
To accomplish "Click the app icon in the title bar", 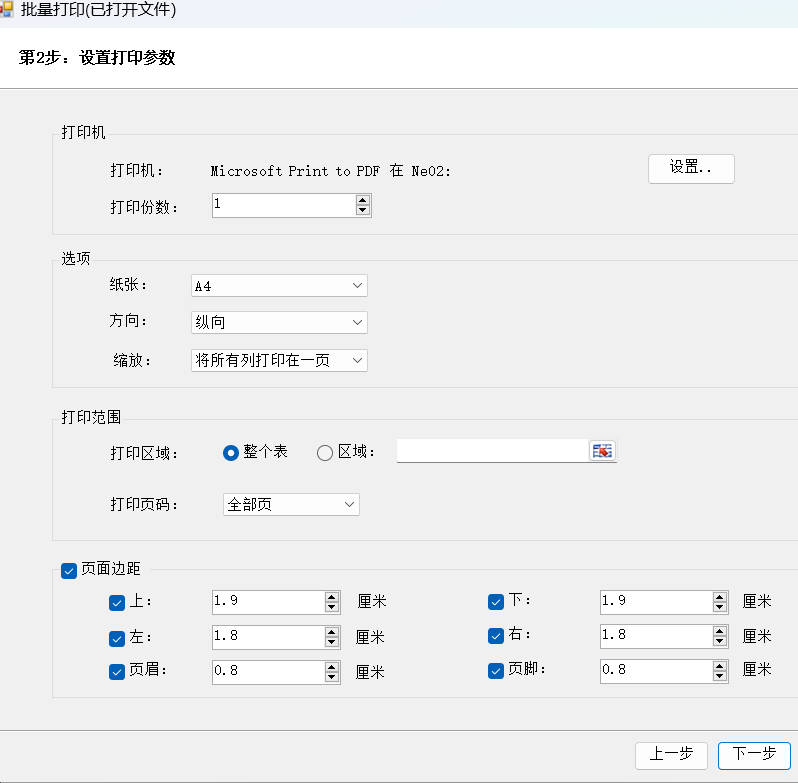I will pyautogui.click(x=6, y=11).
